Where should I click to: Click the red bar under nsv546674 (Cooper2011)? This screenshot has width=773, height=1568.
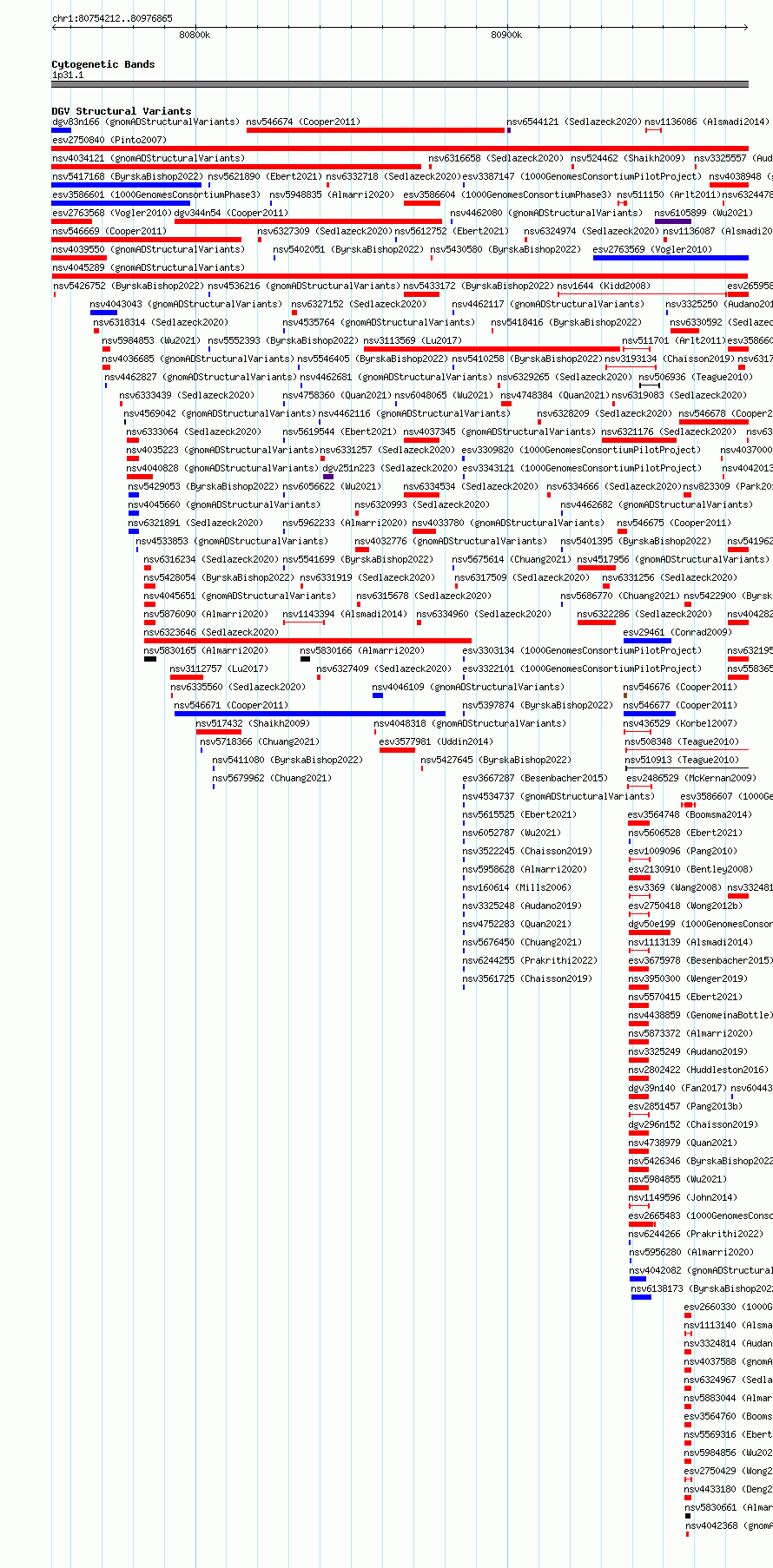[x=376, y=130]
